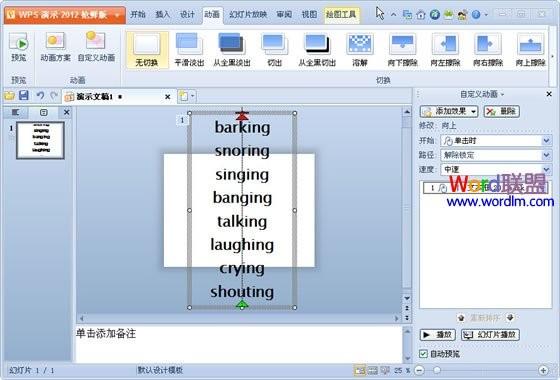Viewport: 560px width, 380px height.
Task: Switch to normal view in status bar
Action: coord(360,370)
